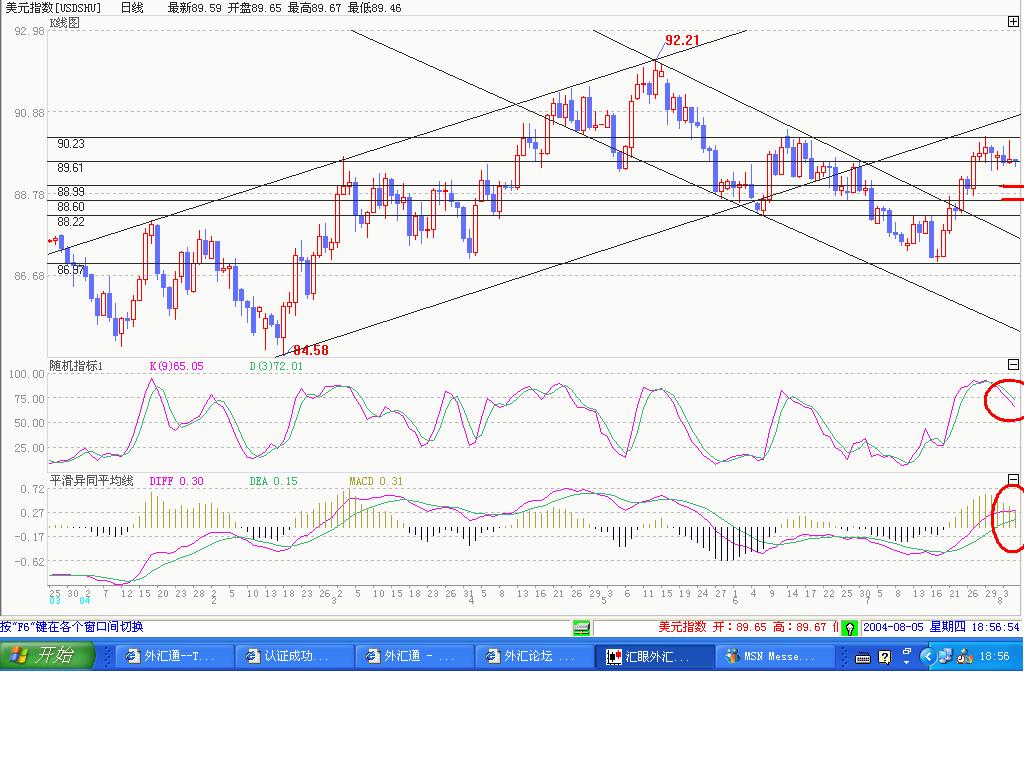
Task: Click the 最高89.67 high price text
Action: coord(314,8)
